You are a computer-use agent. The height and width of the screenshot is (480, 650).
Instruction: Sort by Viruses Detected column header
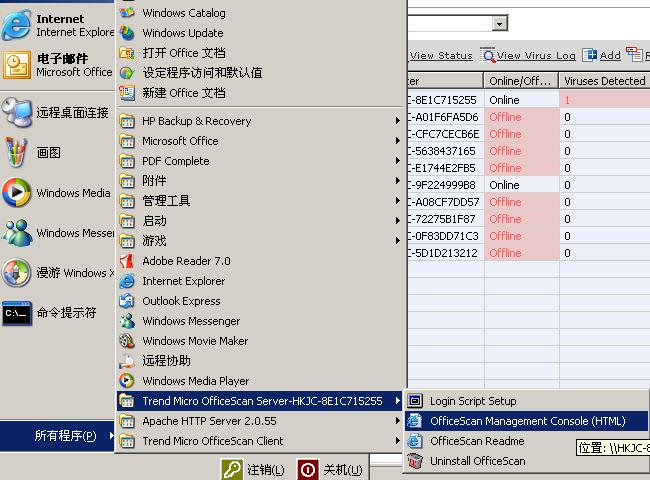pyautogui.click(x=605, y=81)
